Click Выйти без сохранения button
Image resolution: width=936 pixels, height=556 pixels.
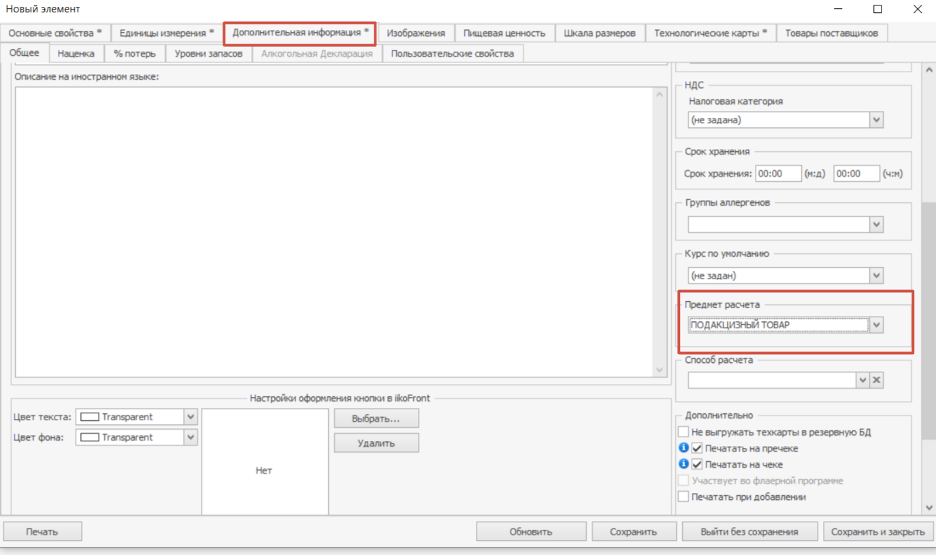click(x=749, y=531)
